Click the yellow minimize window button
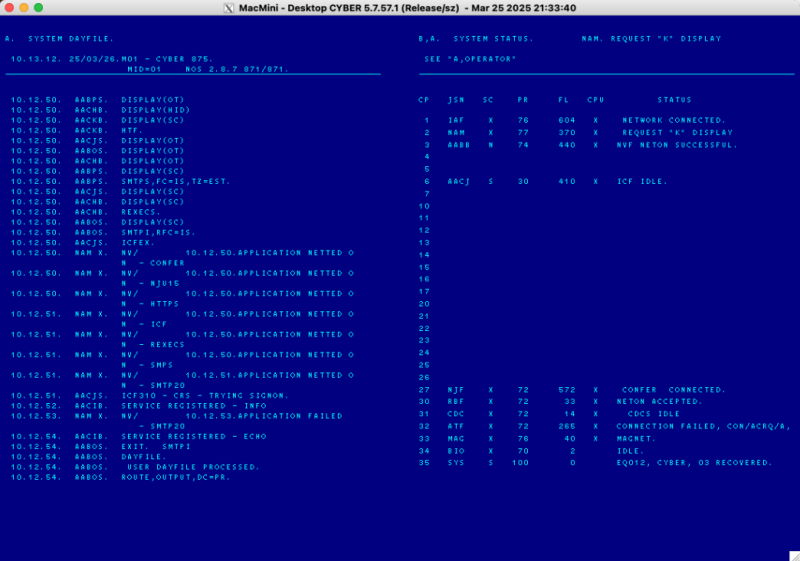 23,8
